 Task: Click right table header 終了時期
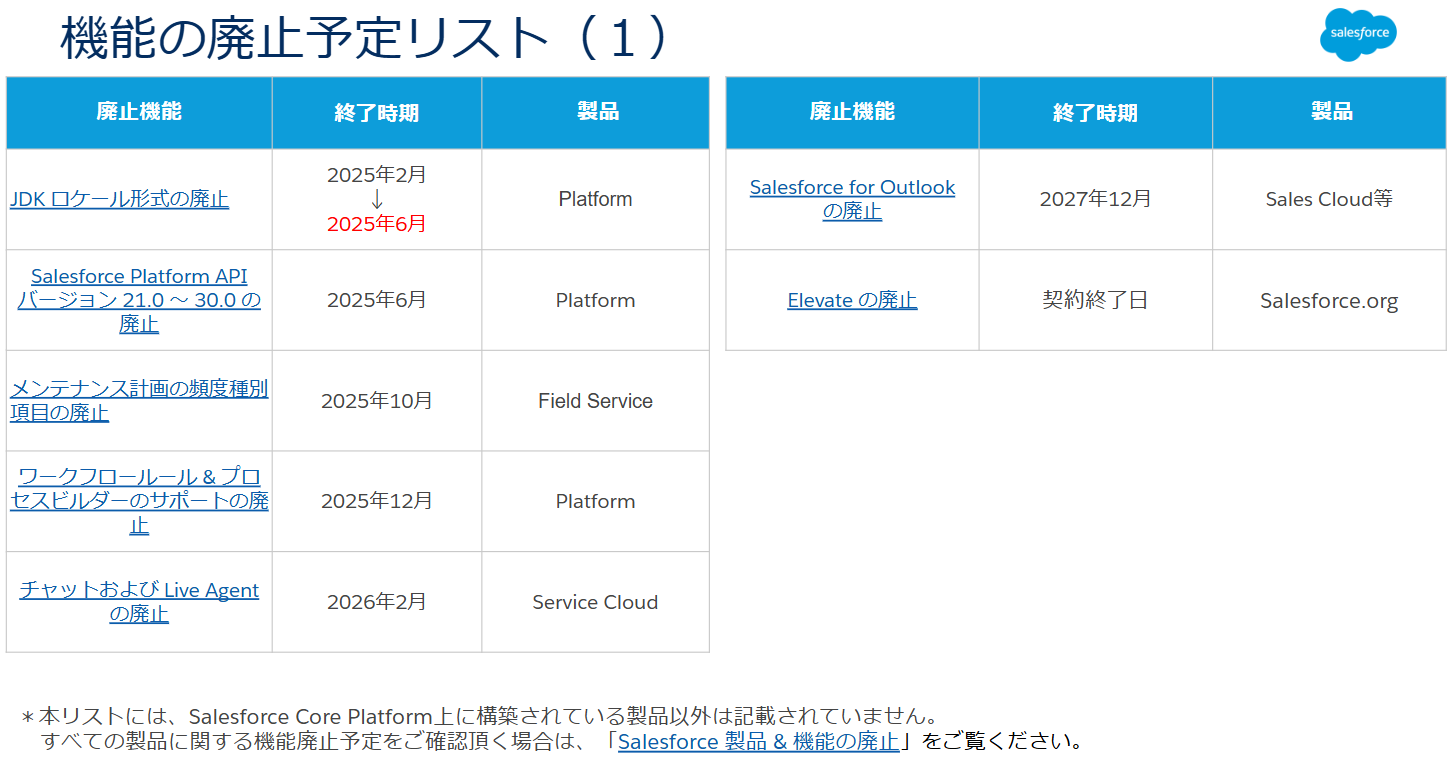1095,113
